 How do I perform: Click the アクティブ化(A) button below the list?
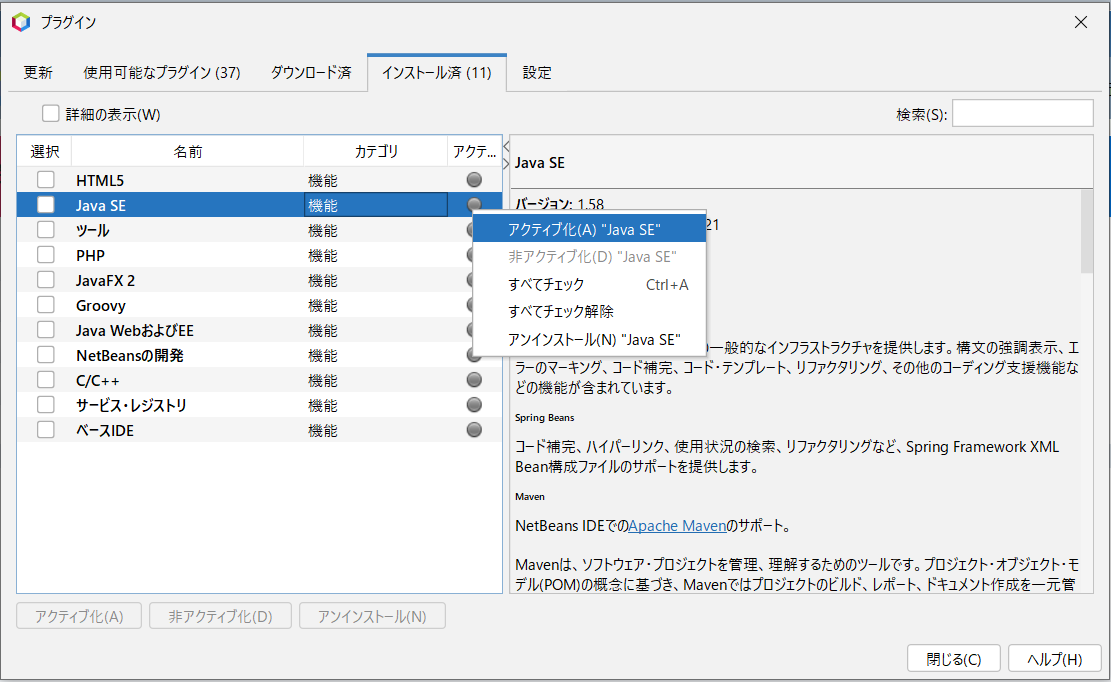click(x=79, y=616)
